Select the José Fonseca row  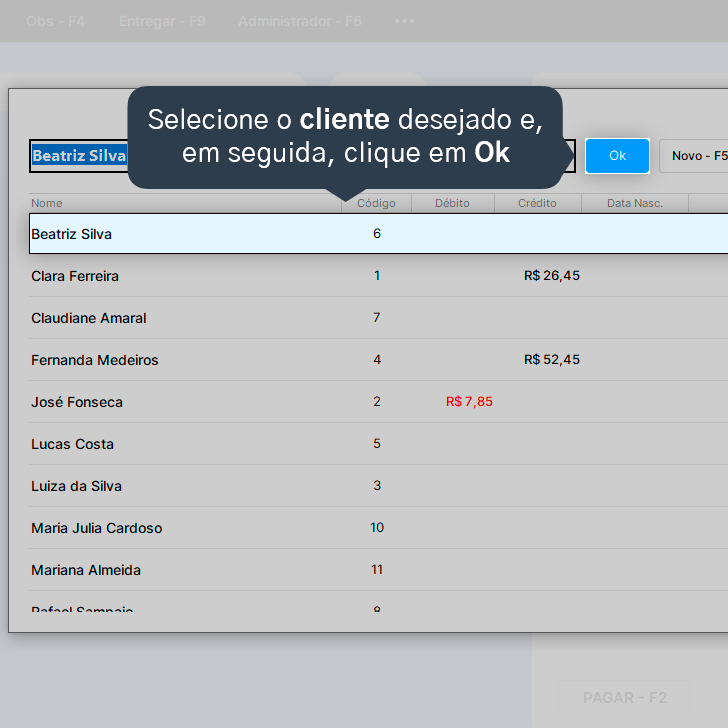pyautogui.click(x=378, y=402)
